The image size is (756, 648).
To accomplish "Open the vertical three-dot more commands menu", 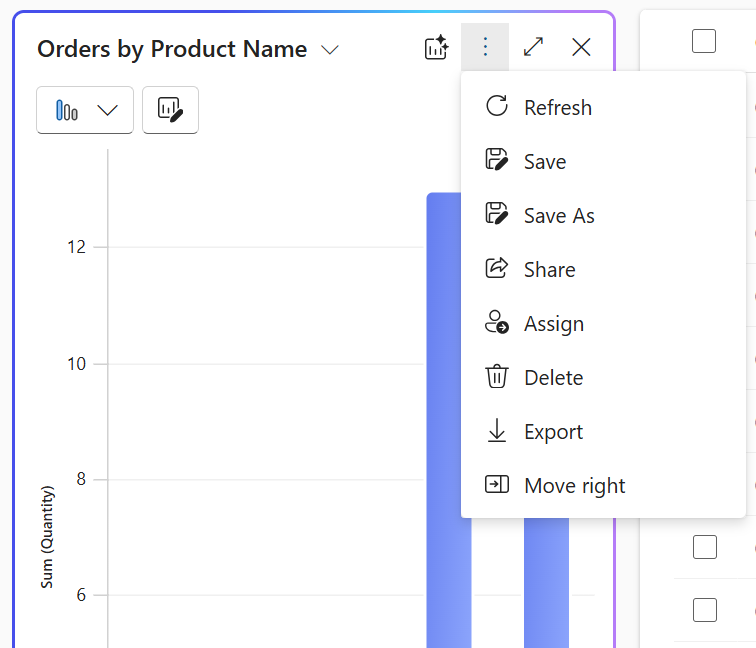I will [485, 47].
